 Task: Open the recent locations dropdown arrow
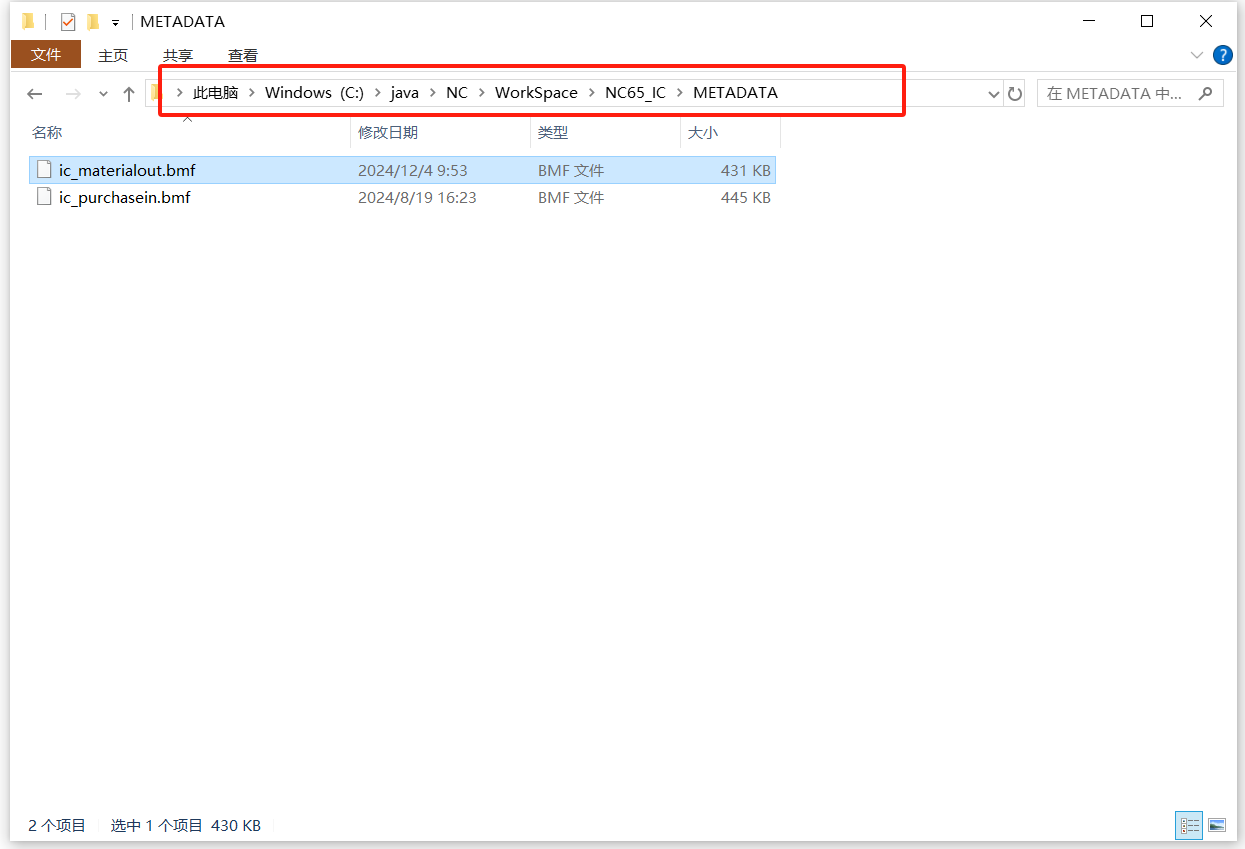pos(103,94)
